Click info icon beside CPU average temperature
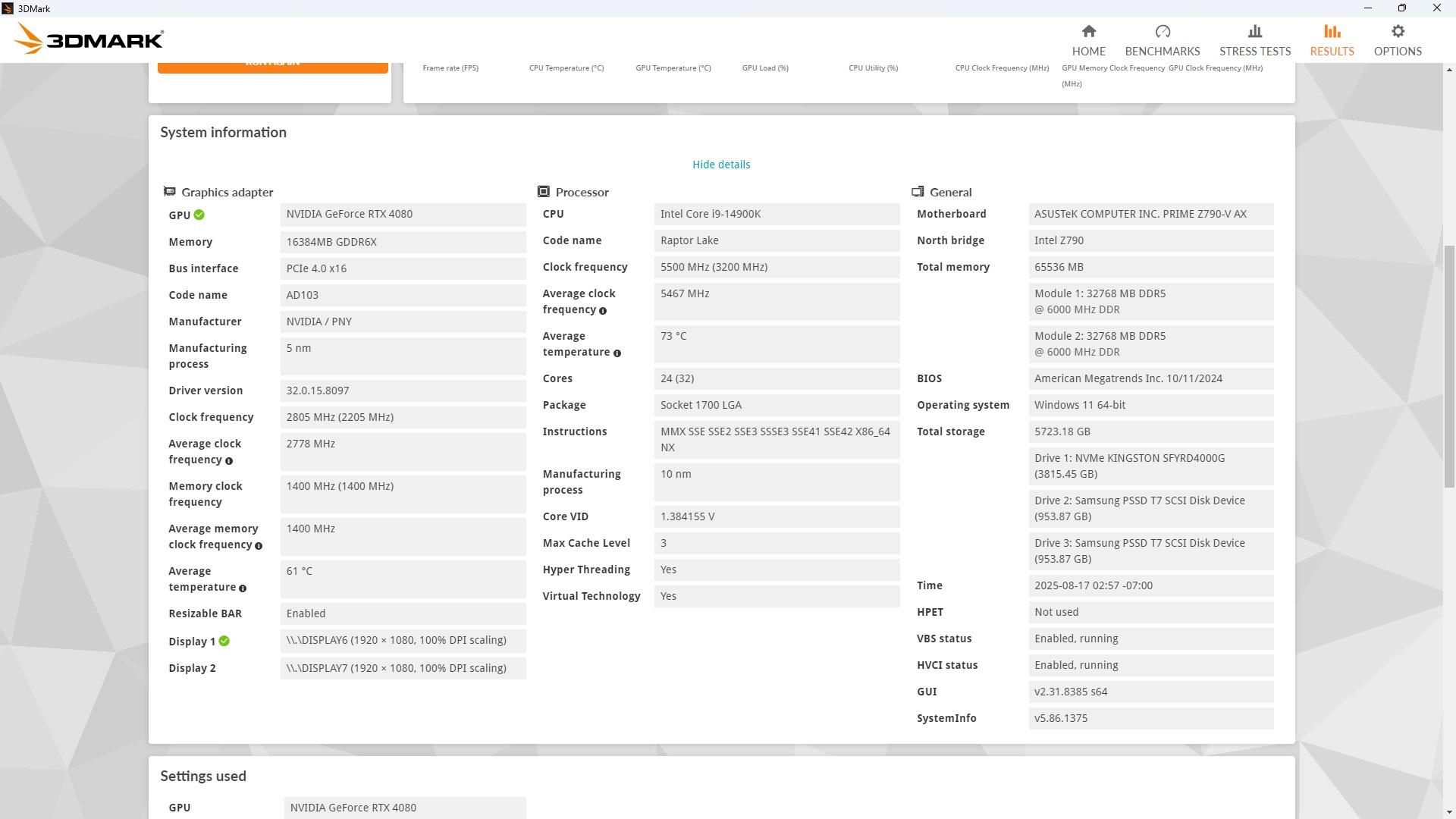 [x=617, y=353]
